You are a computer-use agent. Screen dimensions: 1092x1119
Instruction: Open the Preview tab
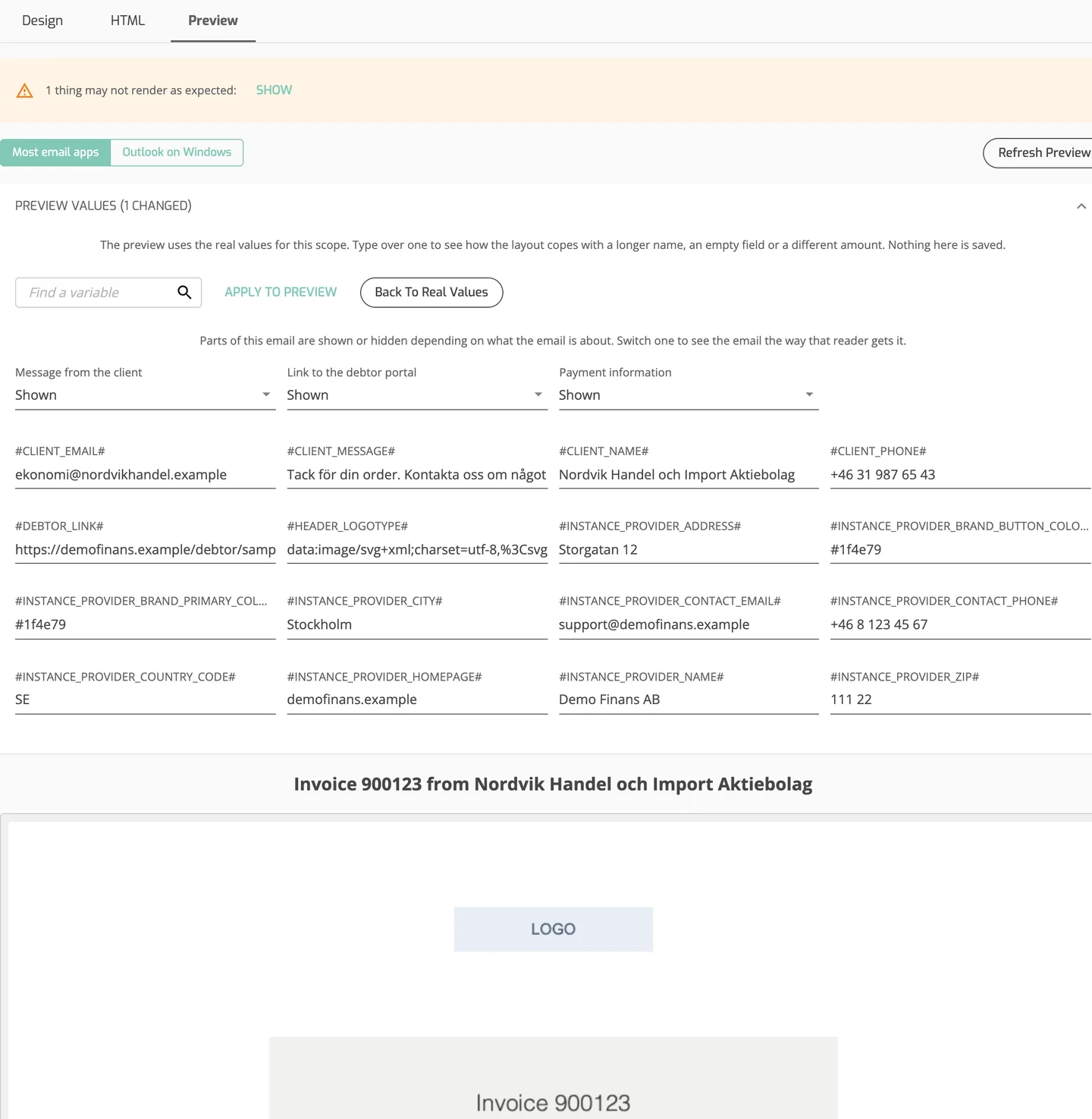coord(213,20)
